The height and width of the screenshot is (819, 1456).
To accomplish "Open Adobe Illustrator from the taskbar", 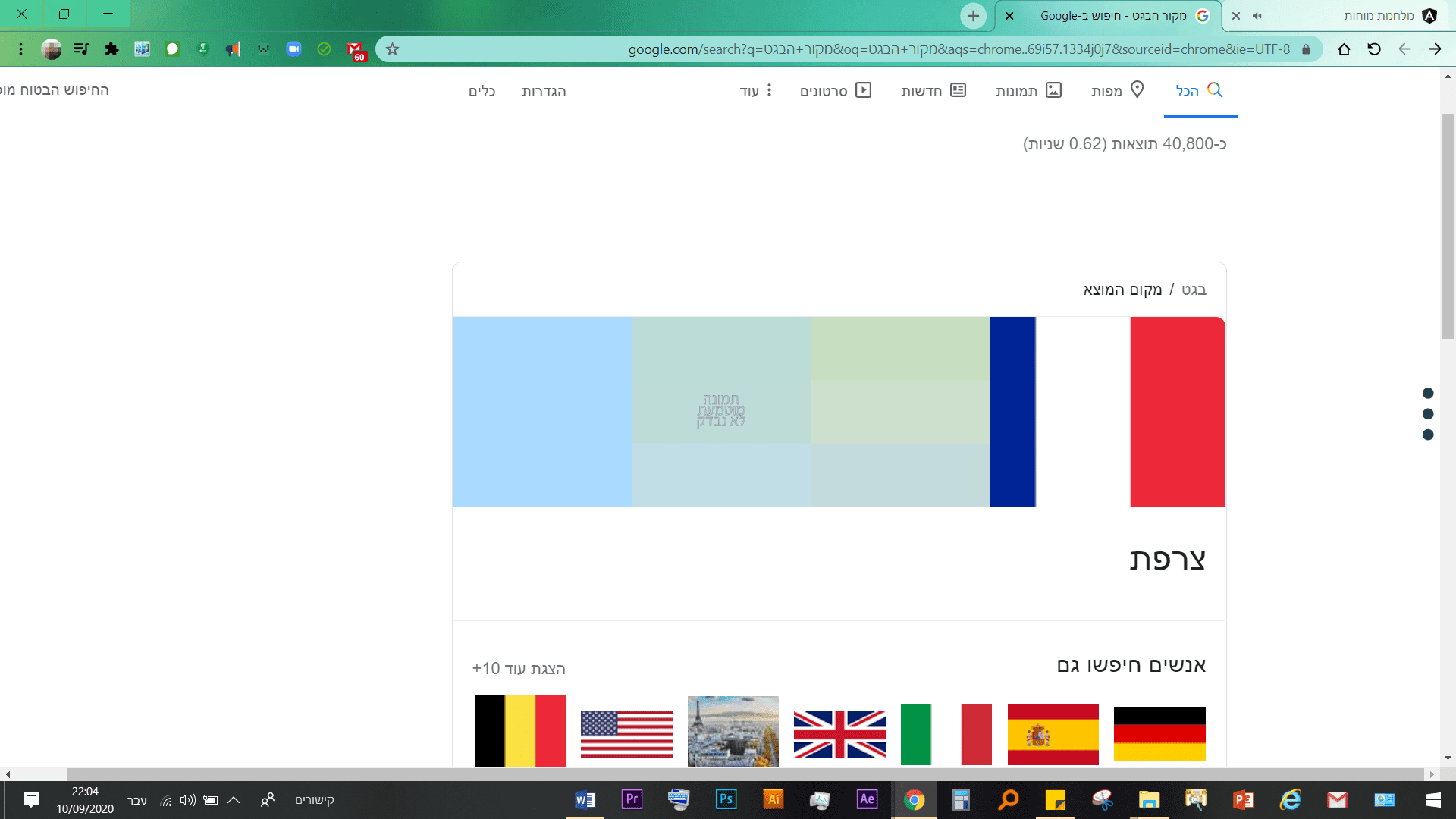I will click(x=773, y=799).
